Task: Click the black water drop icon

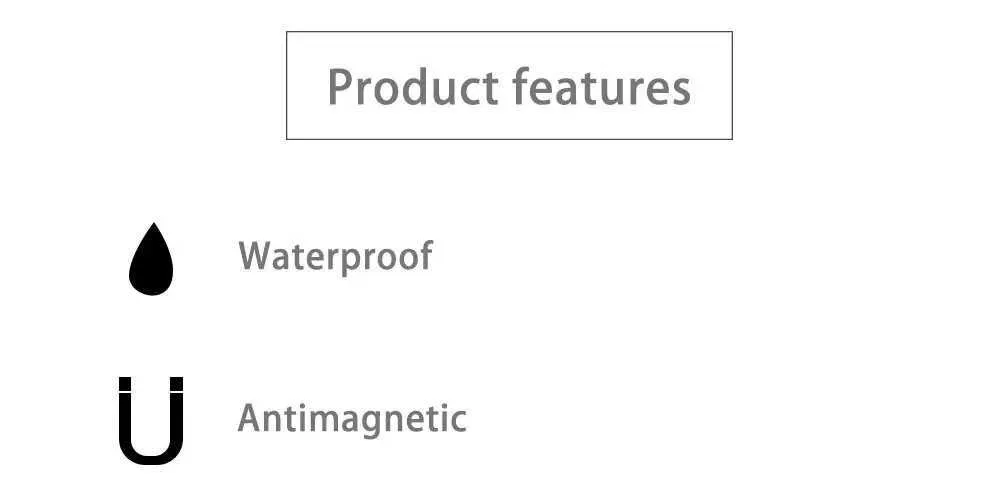Action: [151, 259]
